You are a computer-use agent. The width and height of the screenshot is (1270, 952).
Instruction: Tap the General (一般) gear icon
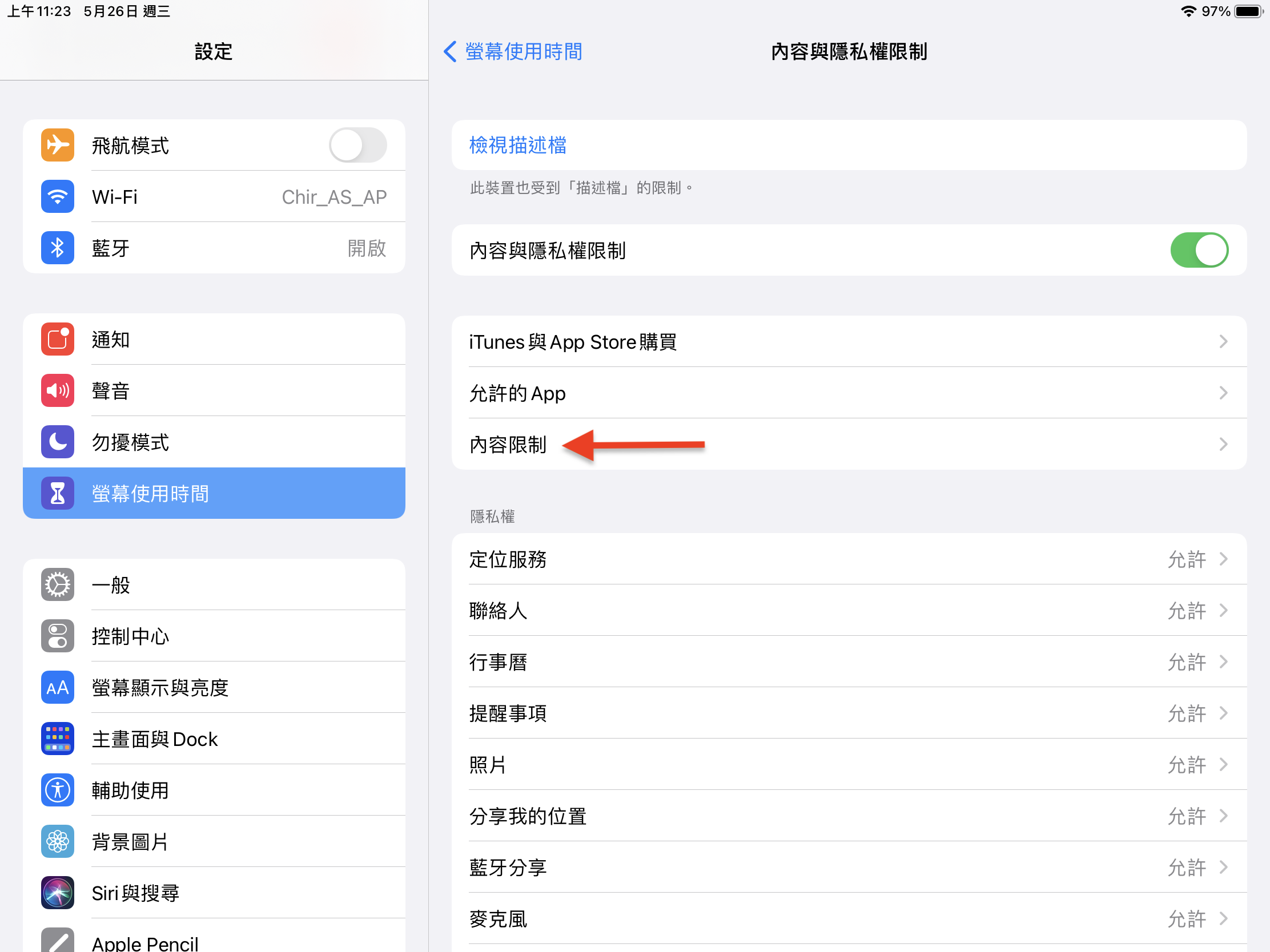pyautogui.click(x=58, y=585)
